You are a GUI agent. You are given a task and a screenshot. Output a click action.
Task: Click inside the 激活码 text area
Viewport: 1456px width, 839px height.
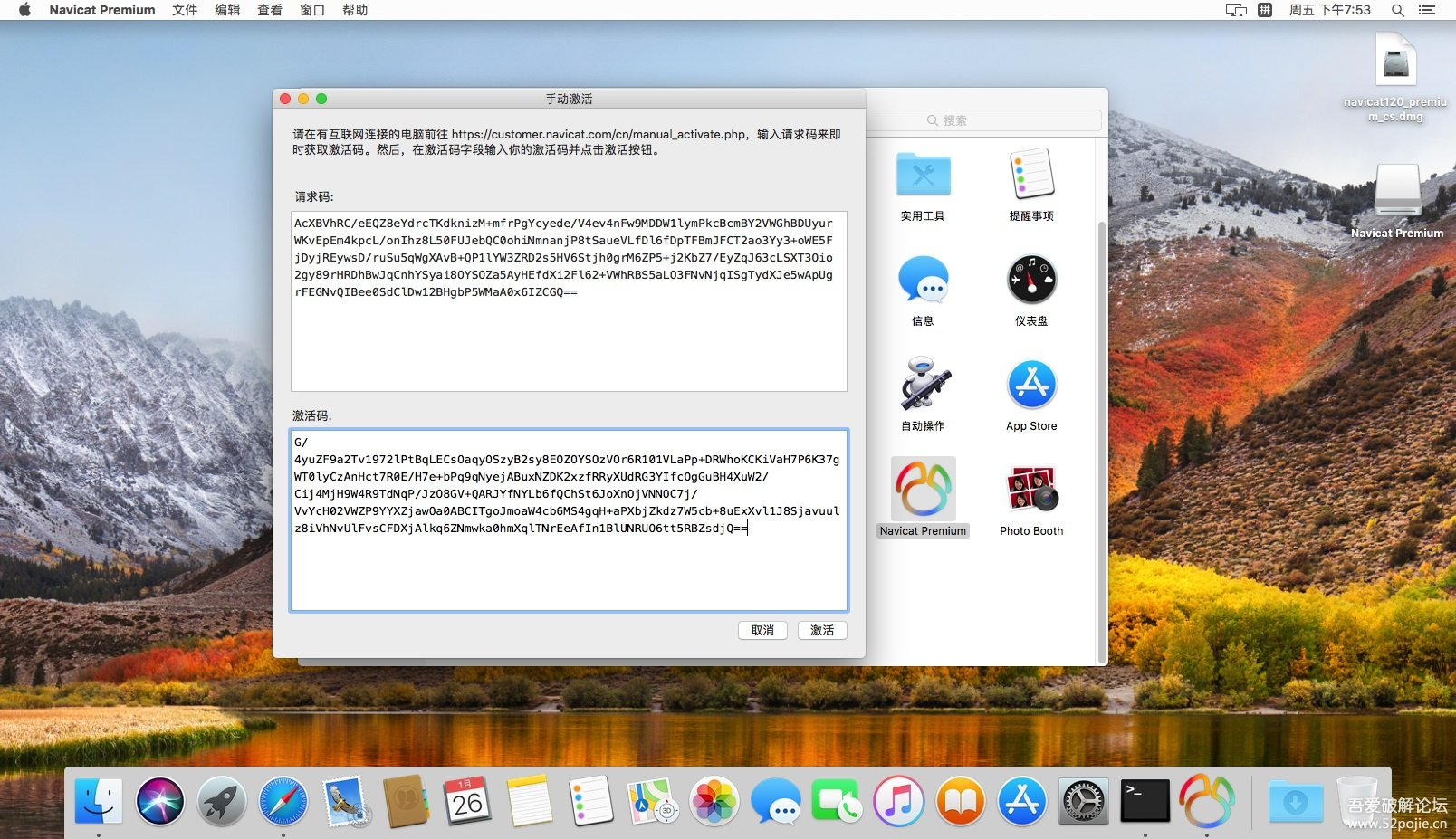tap(569, 520)
